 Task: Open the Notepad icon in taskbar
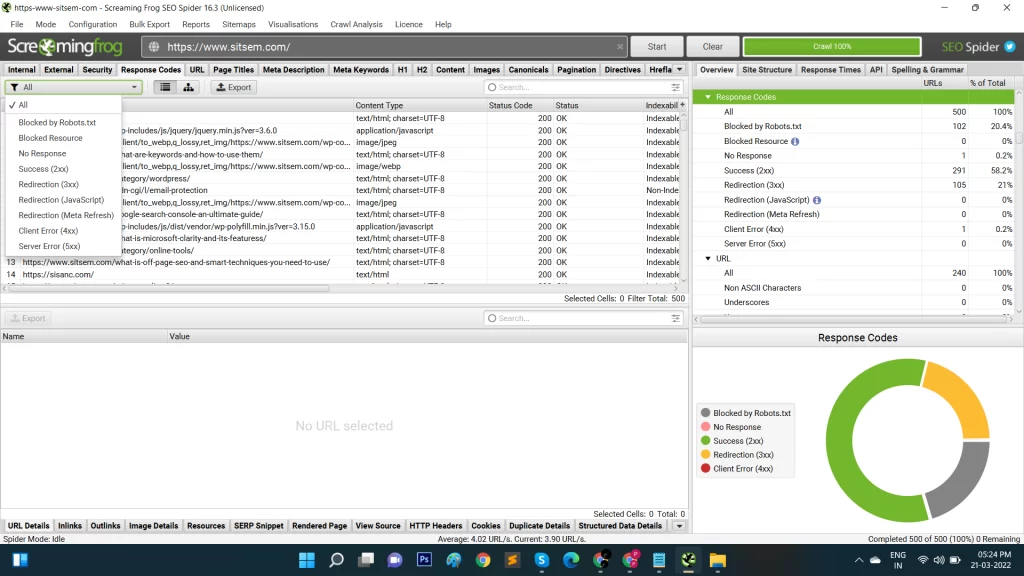[659, 560]
